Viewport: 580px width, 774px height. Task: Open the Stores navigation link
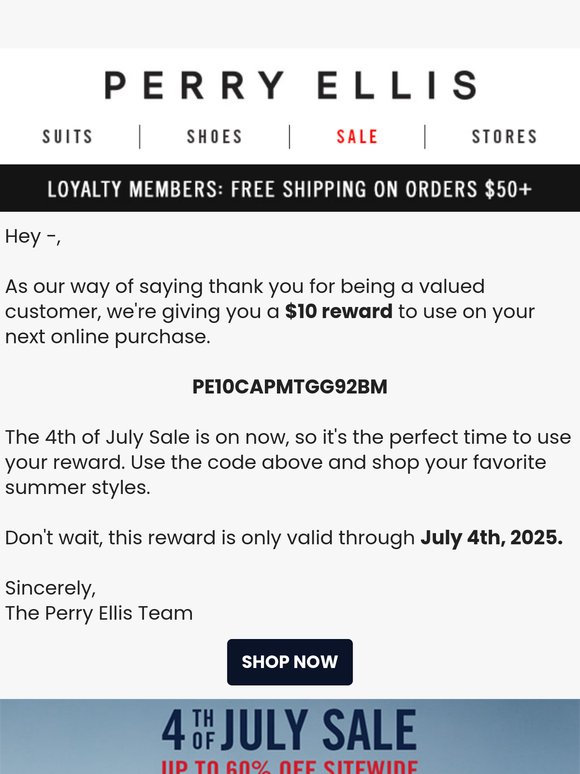[504, 137]
